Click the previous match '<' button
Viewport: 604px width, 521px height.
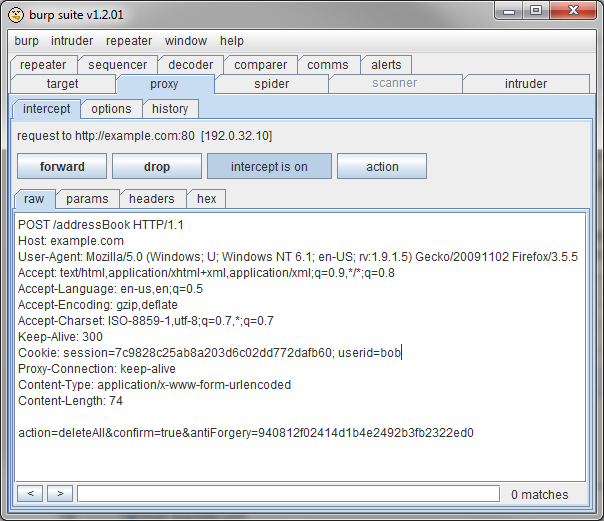click(30, 493)
